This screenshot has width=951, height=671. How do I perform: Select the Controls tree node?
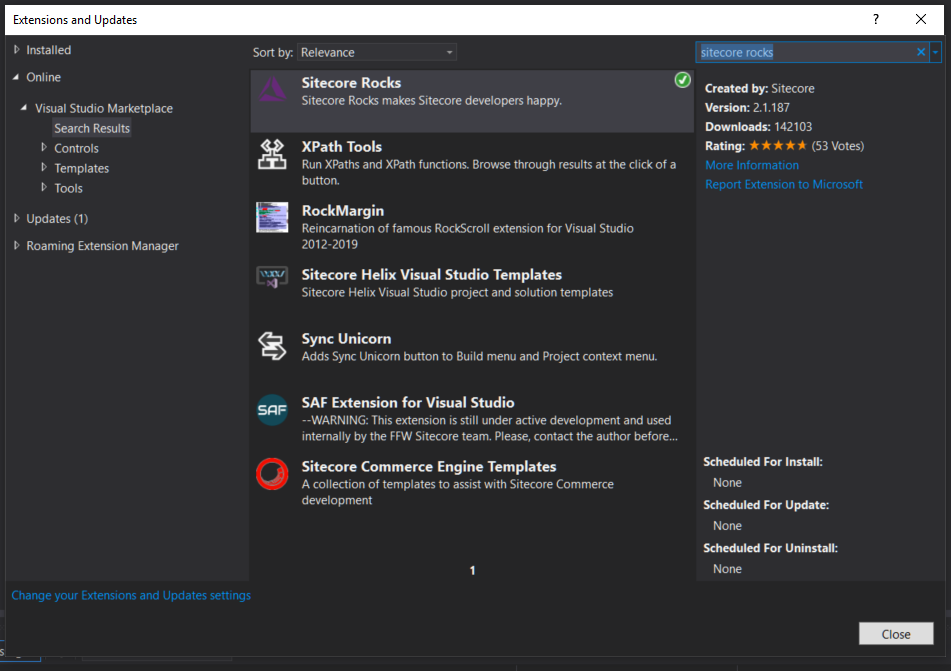pos(76,148)
